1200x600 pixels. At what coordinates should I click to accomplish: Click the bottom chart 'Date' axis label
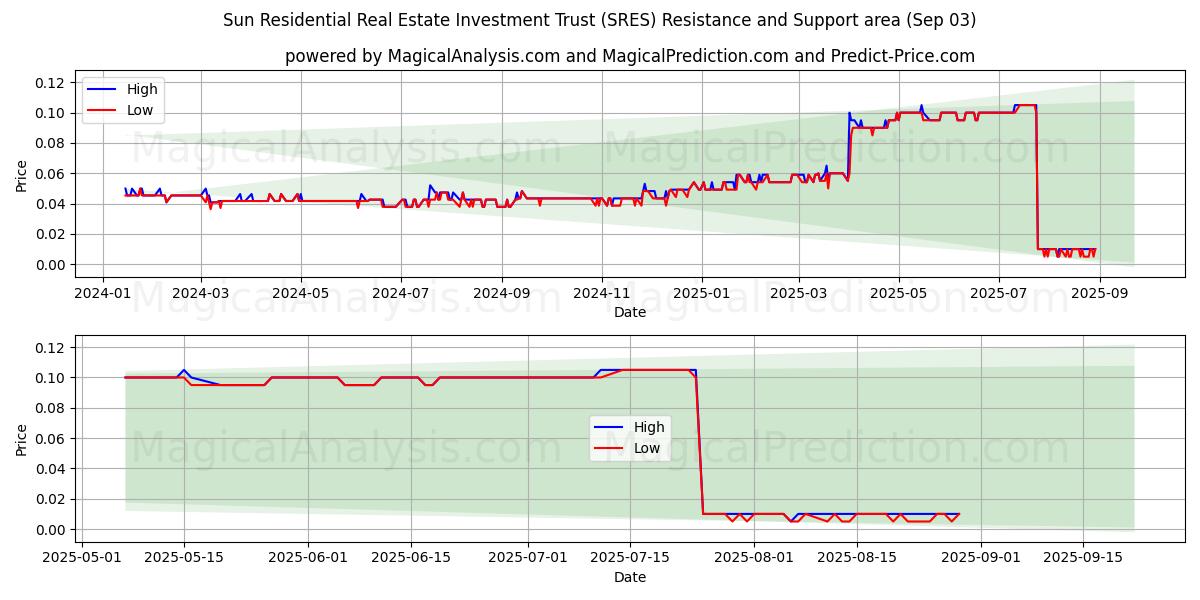[630, 577]
